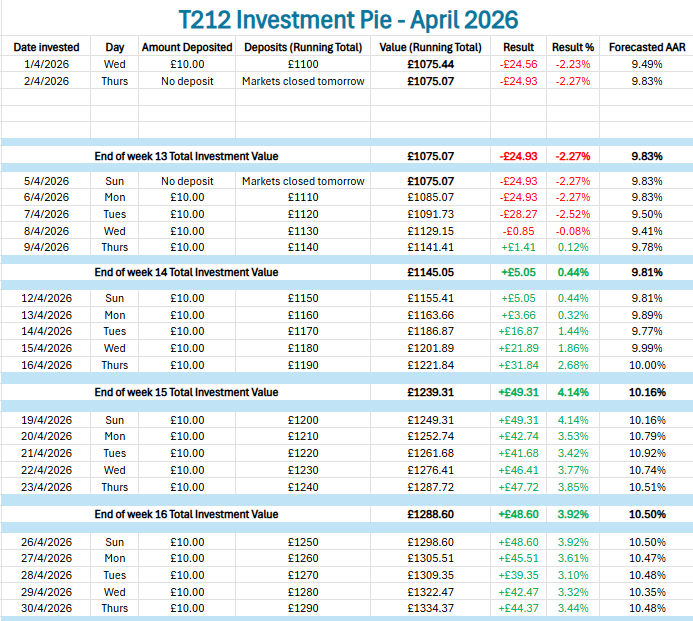Click the value cell £1287.72
The height and width of the screenshot is (621, 693).
point(430,487)
